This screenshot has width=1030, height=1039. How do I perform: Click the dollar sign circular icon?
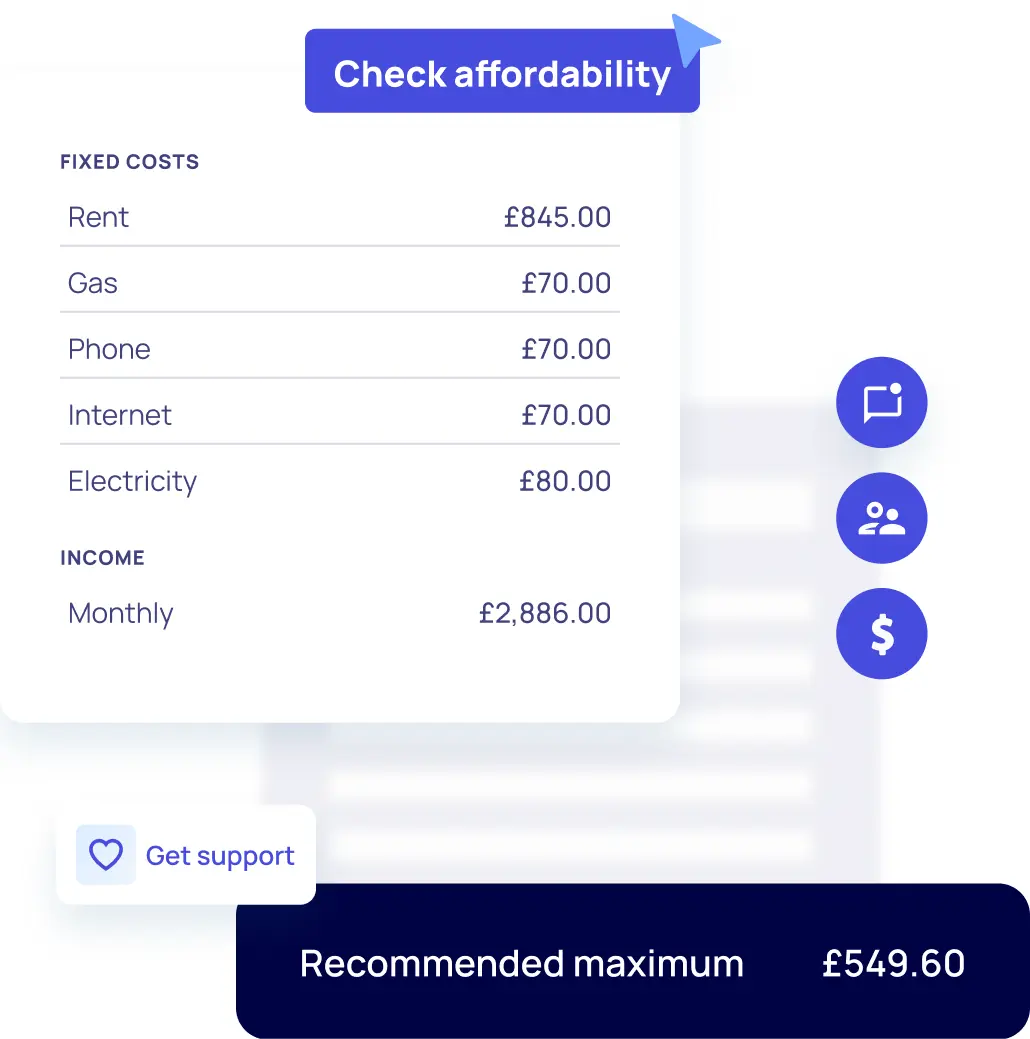coord(881,633)
